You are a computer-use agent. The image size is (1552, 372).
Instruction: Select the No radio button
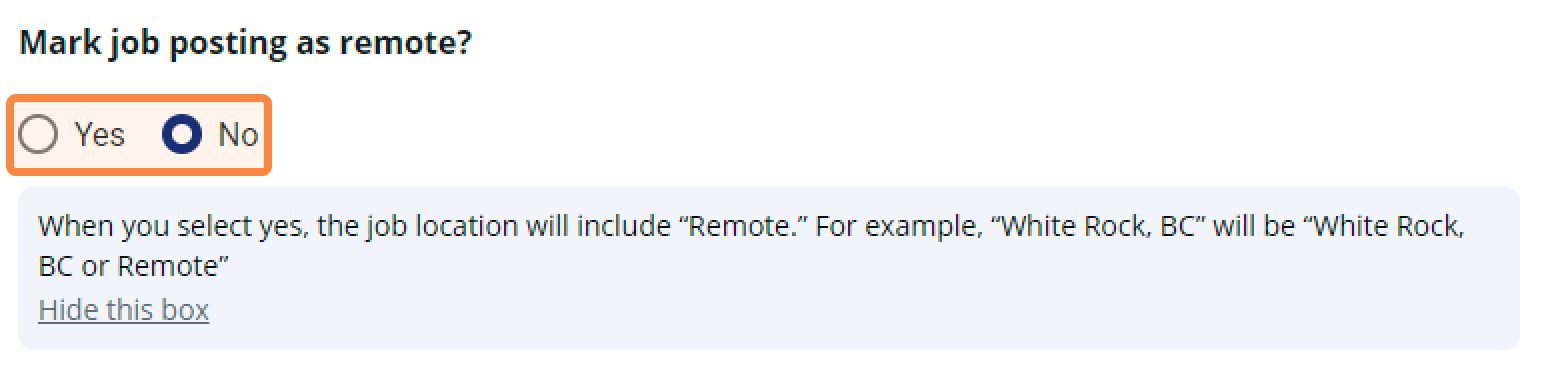pos(182,135)
